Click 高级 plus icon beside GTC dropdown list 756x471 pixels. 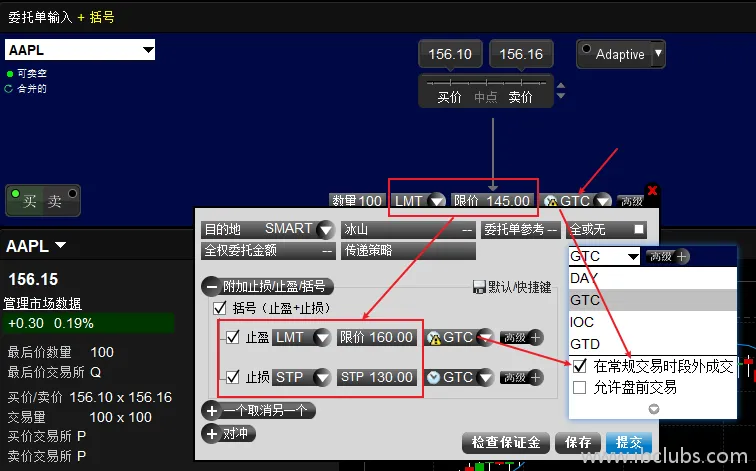(x=683, y=257)
